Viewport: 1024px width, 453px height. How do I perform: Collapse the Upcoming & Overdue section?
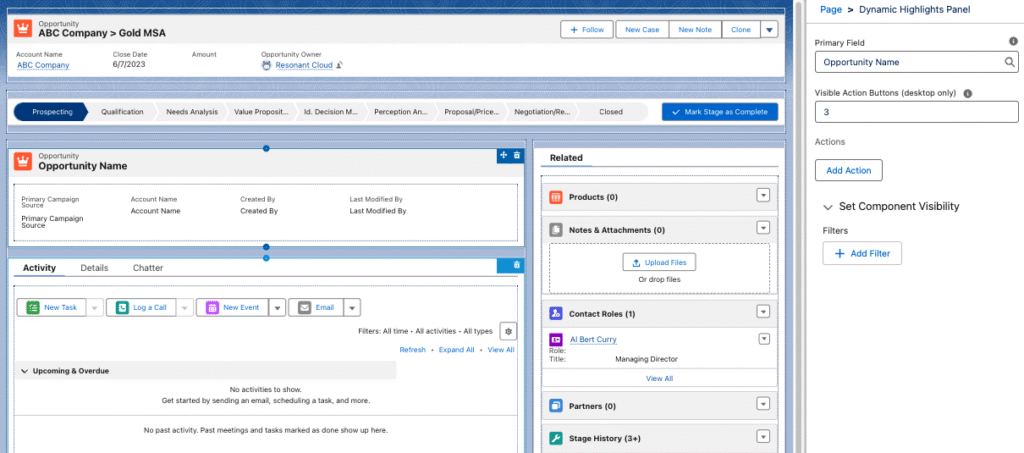pyautogui.click(x=25, y=371)
